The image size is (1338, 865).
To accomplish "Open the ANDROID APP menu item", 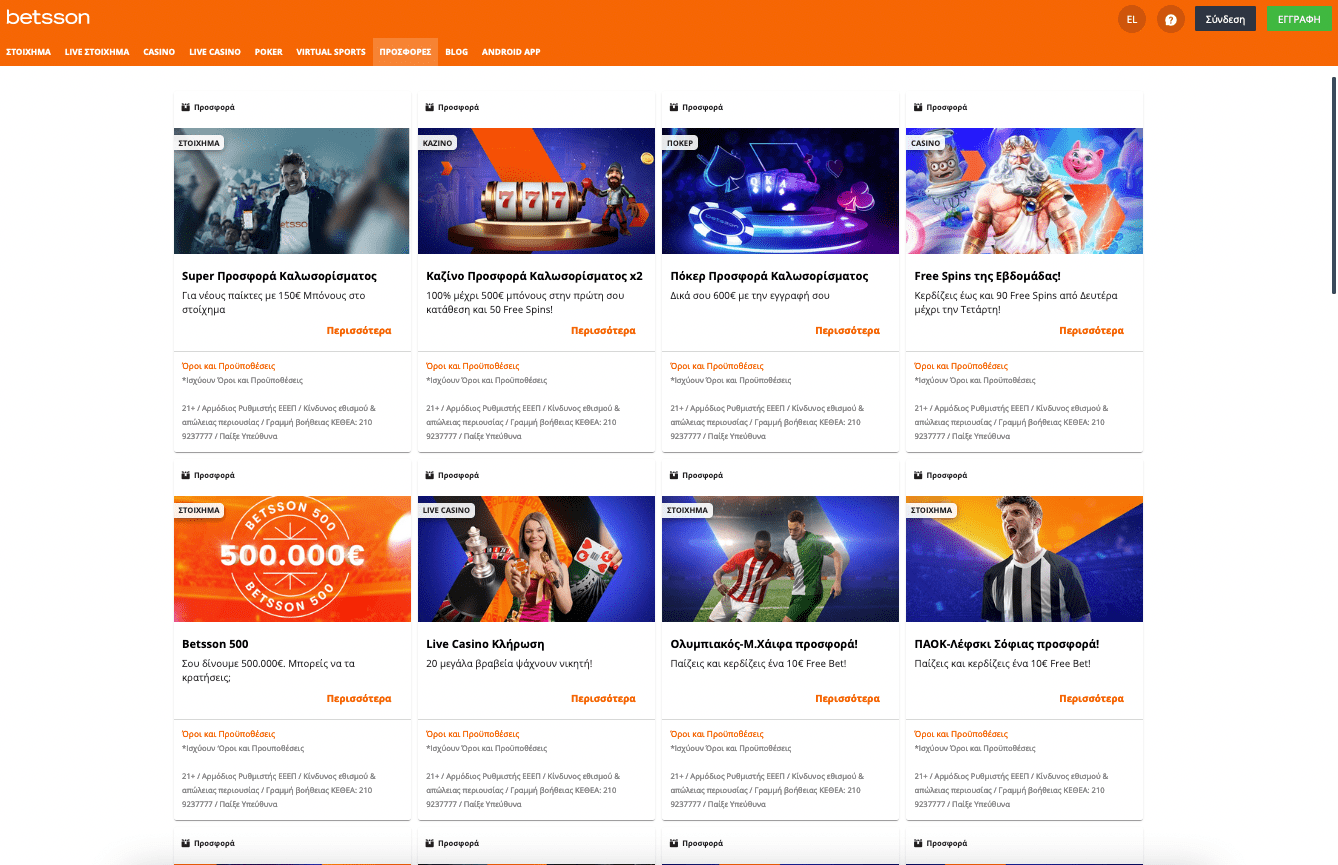I will coord(511,52).
